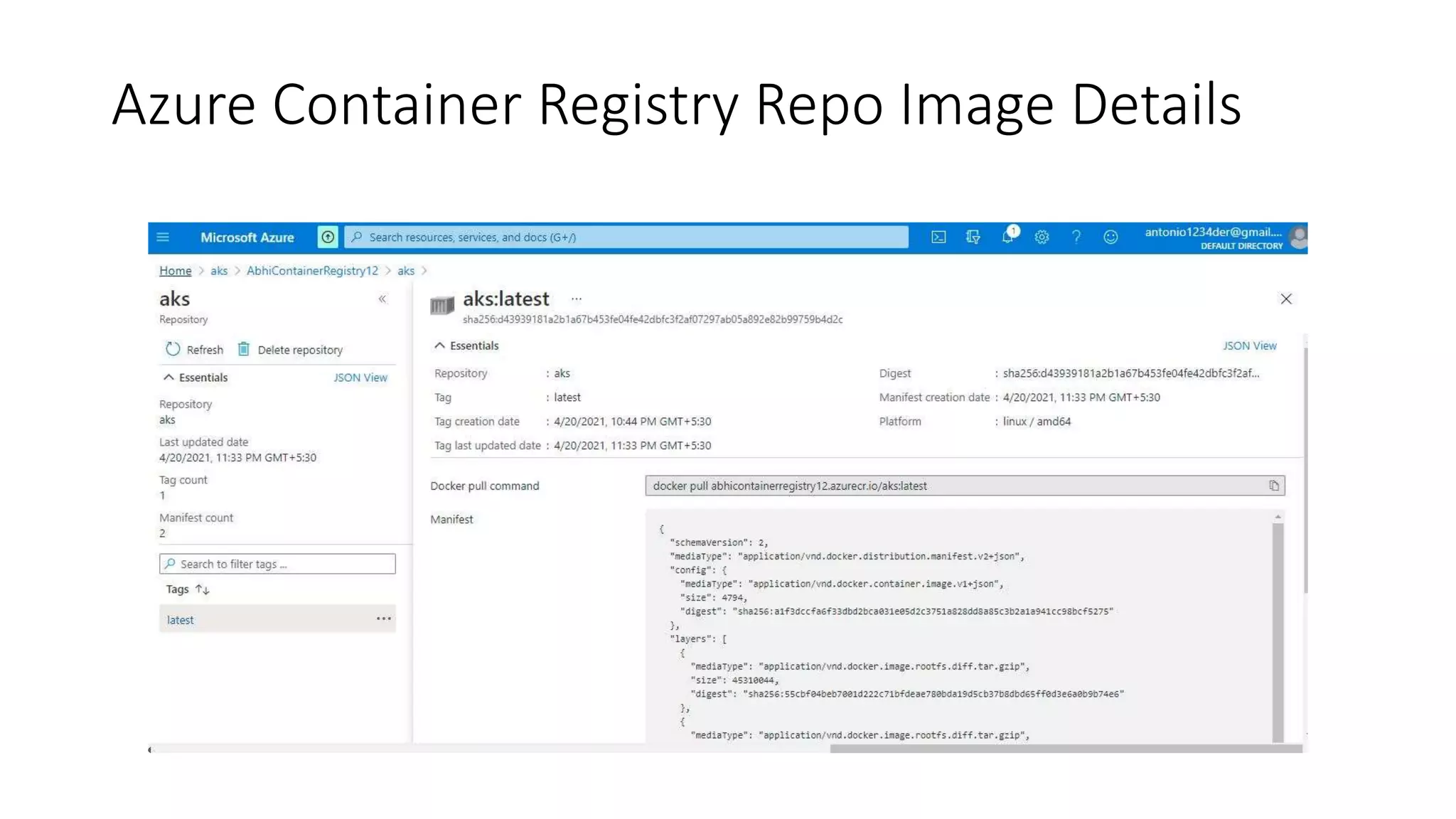Open the Azure portal hamburger menu
The height and width of the screenshot is (819, 1456).
pos(163,237)
